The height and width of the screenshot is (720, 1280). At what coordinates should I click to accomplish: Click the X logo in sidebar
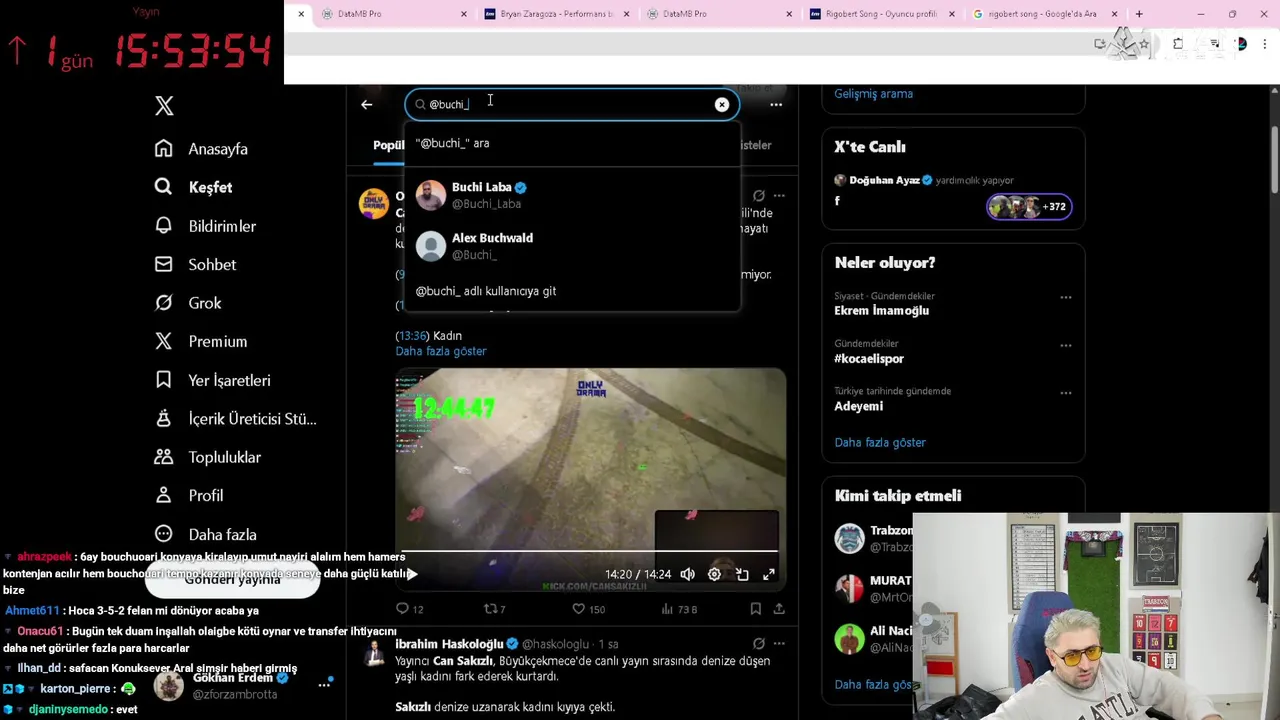click(164, 106)
